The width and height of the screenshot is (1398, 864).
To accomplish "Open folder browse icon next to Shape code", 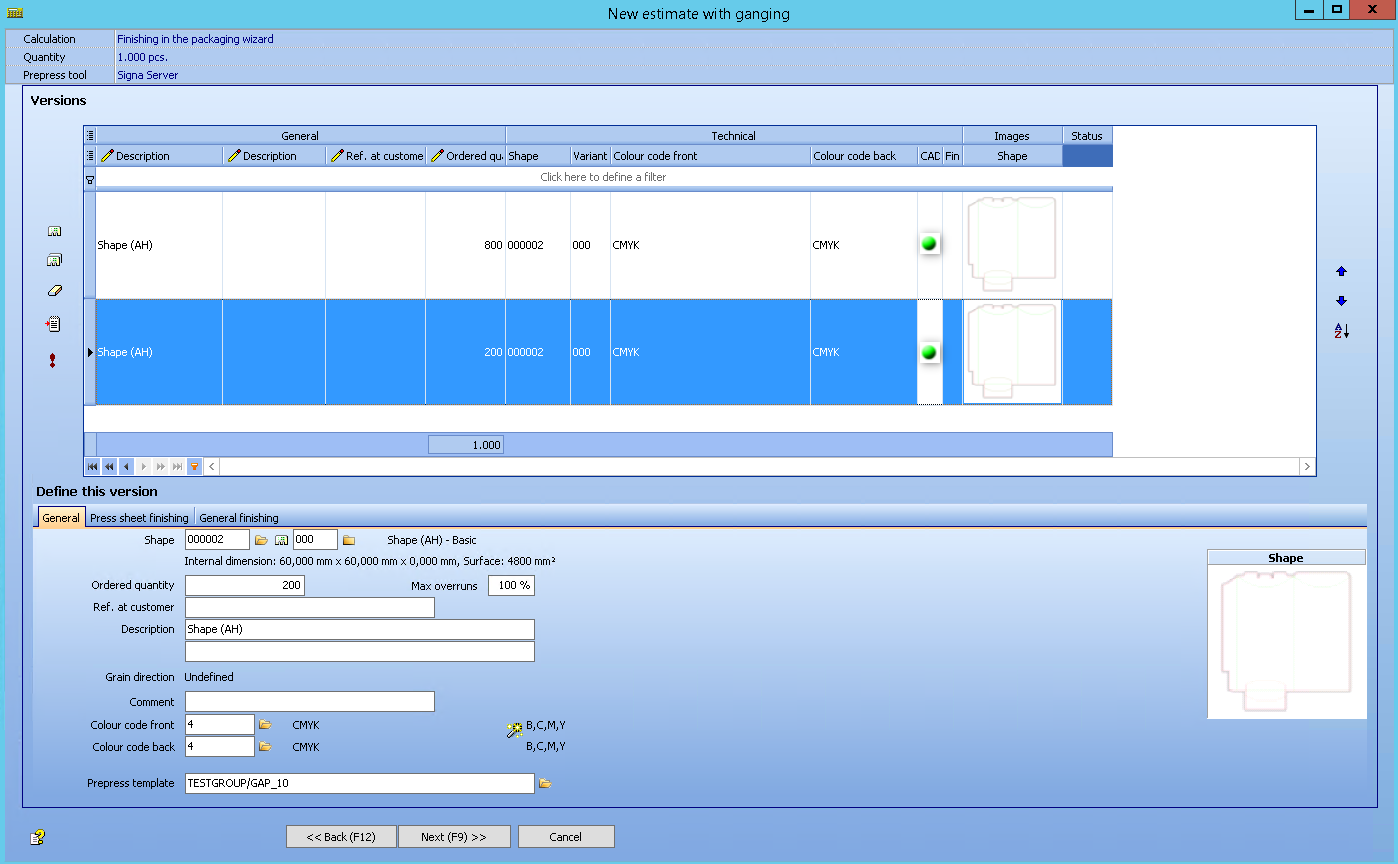I will pos(262,540).
